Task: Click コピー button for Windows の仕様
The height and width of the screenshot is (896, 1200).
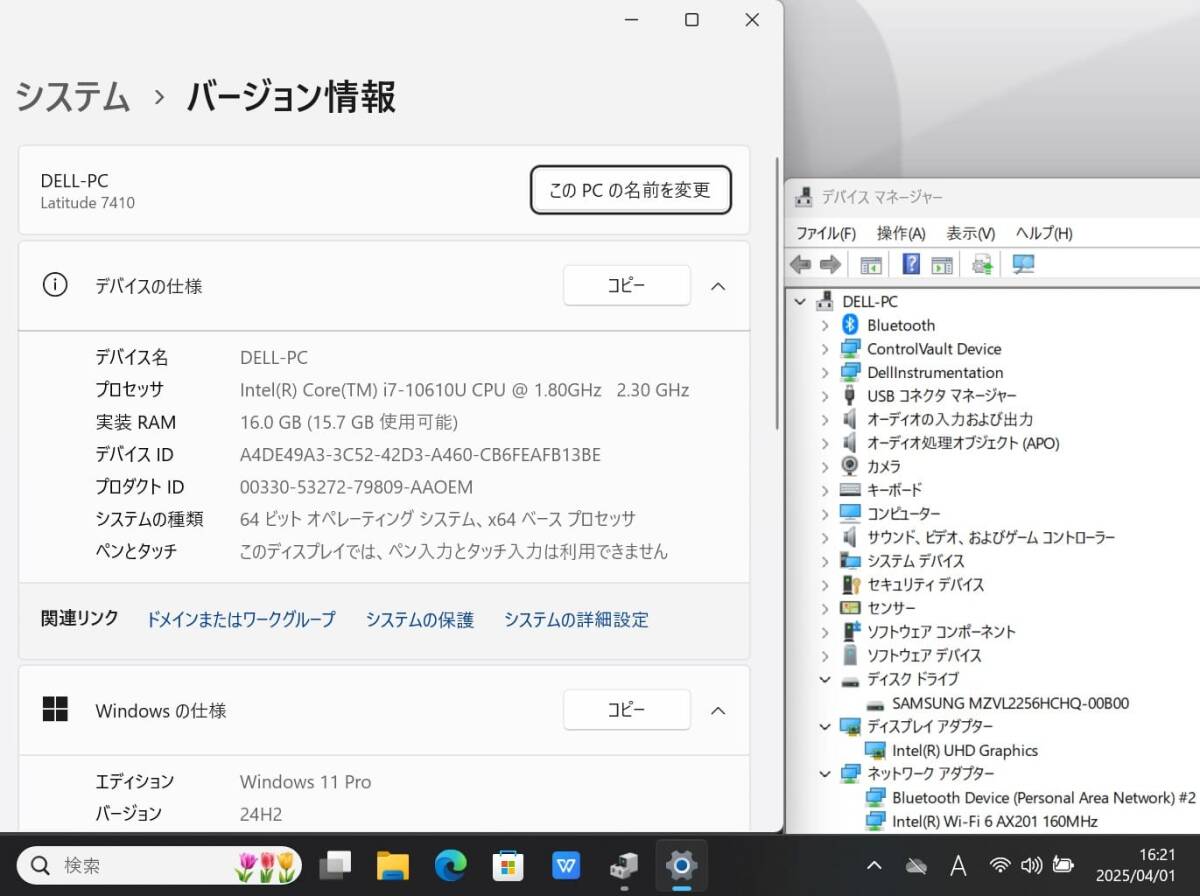Action: pos(627,710)
